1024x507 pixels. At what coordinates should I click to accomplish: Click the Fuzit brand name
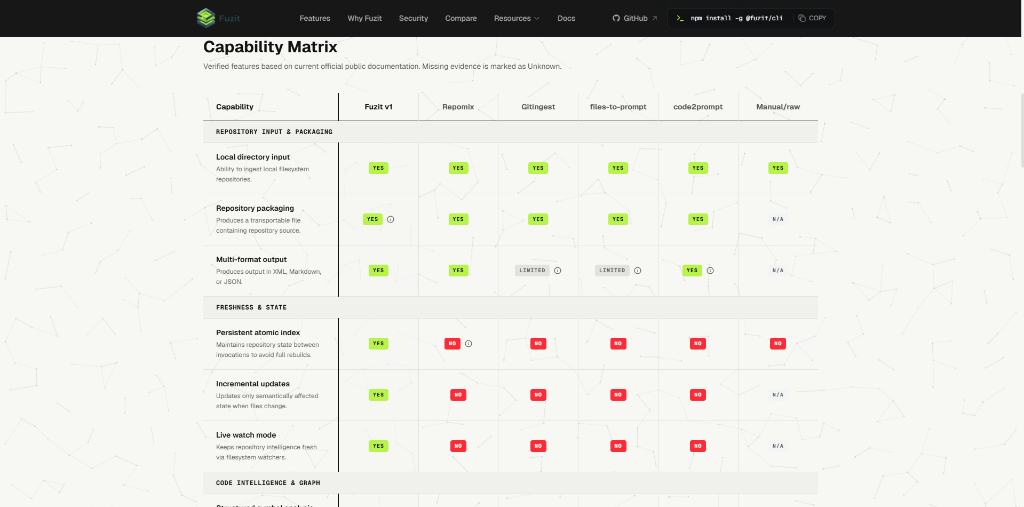(229, 18)
